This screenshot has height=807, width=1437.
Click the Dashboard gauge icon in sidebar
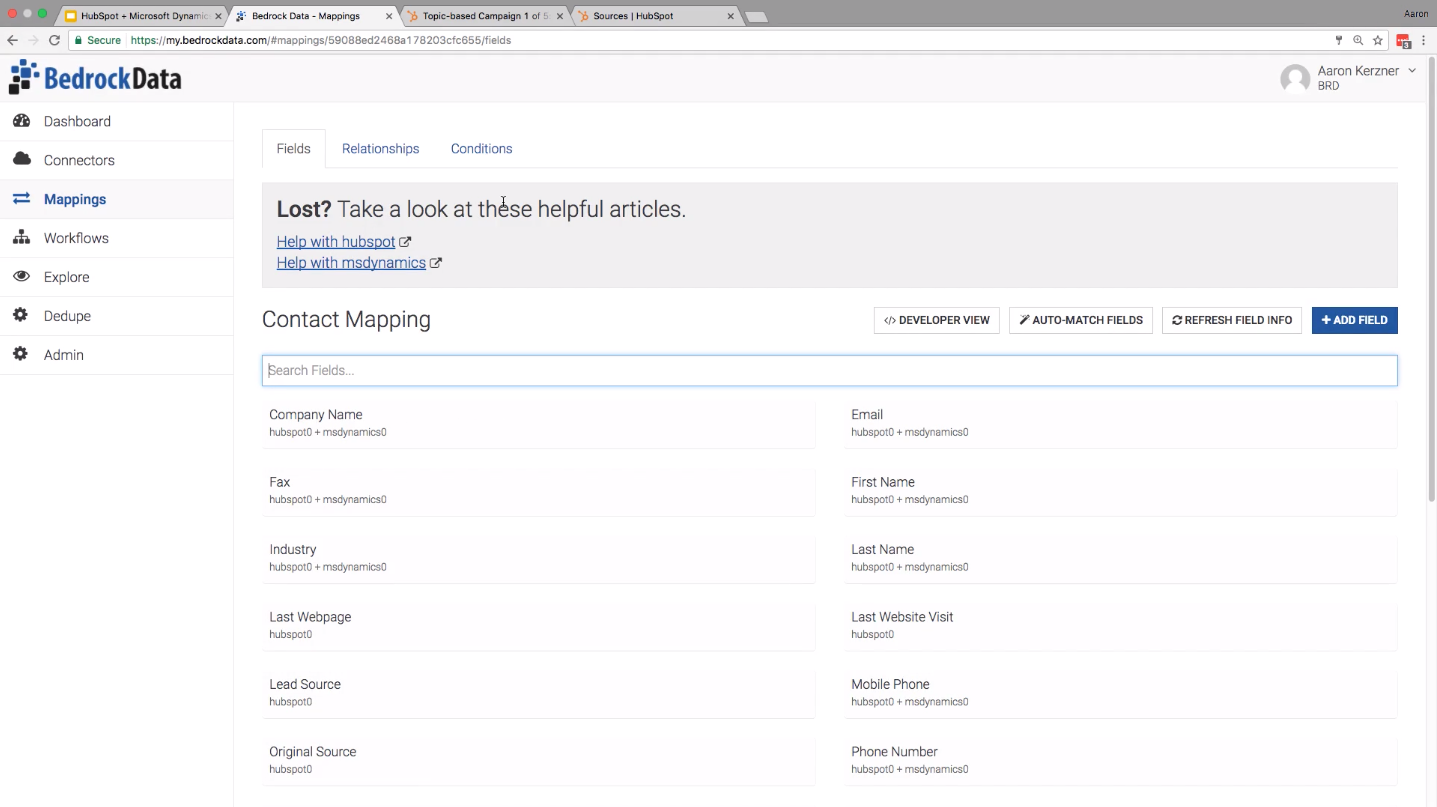pos(21,121)
